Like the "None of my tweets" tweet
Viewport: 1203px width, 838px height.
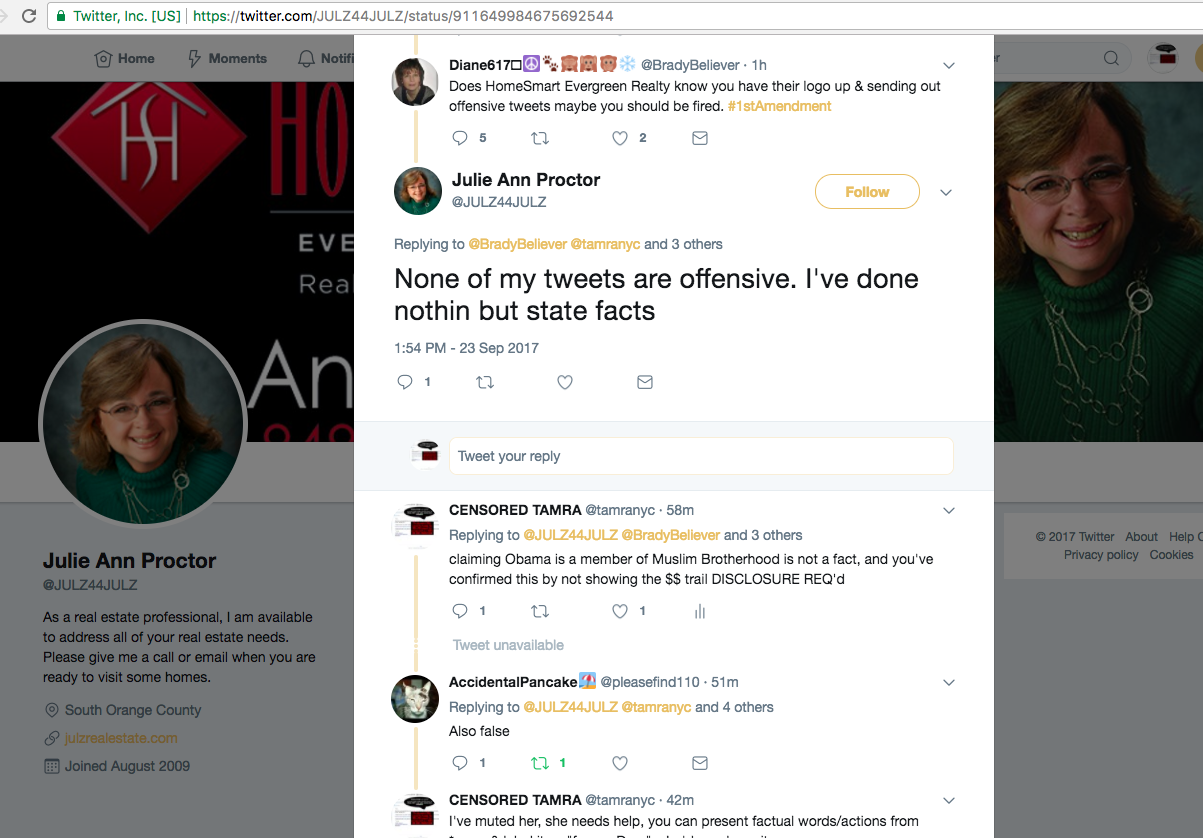(565, 382)
